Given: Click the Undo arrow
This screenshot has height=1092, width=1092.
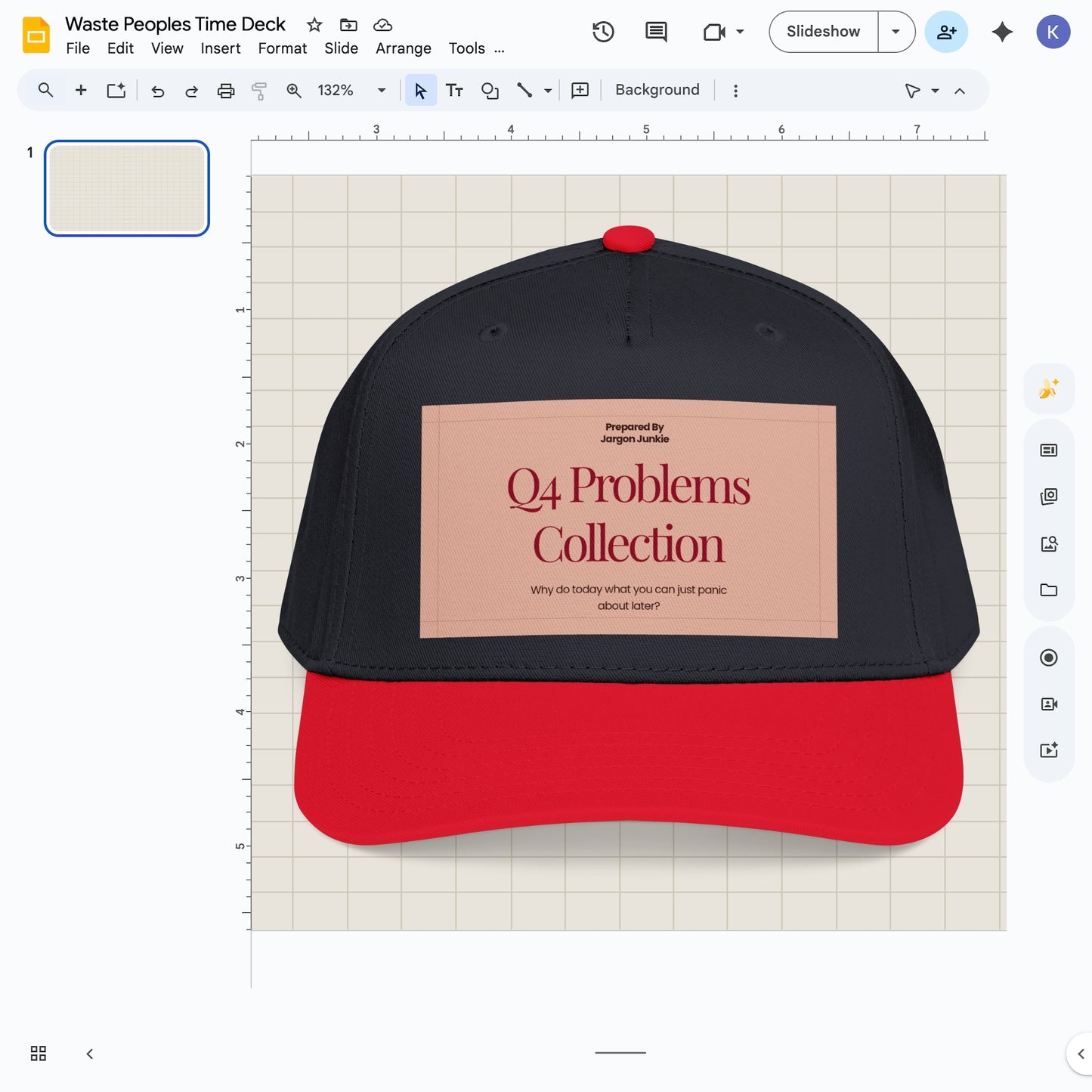Looking at the screenshot, I should click(157, 91).
